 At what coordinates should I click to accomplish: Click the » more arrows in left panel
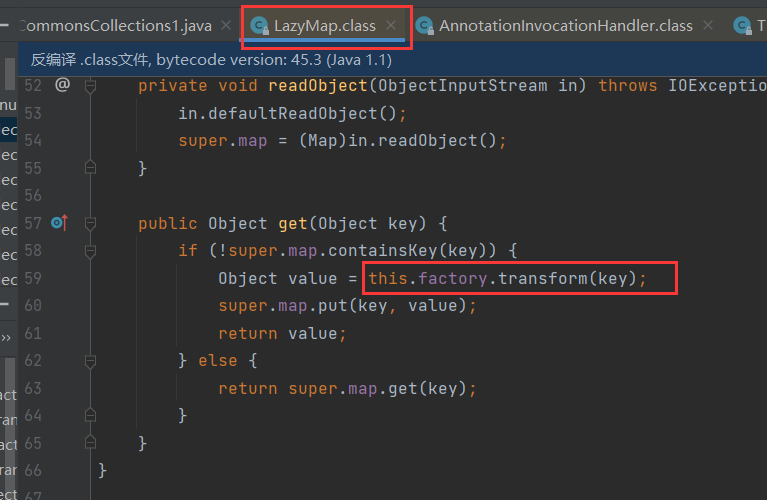pos(6,338)
